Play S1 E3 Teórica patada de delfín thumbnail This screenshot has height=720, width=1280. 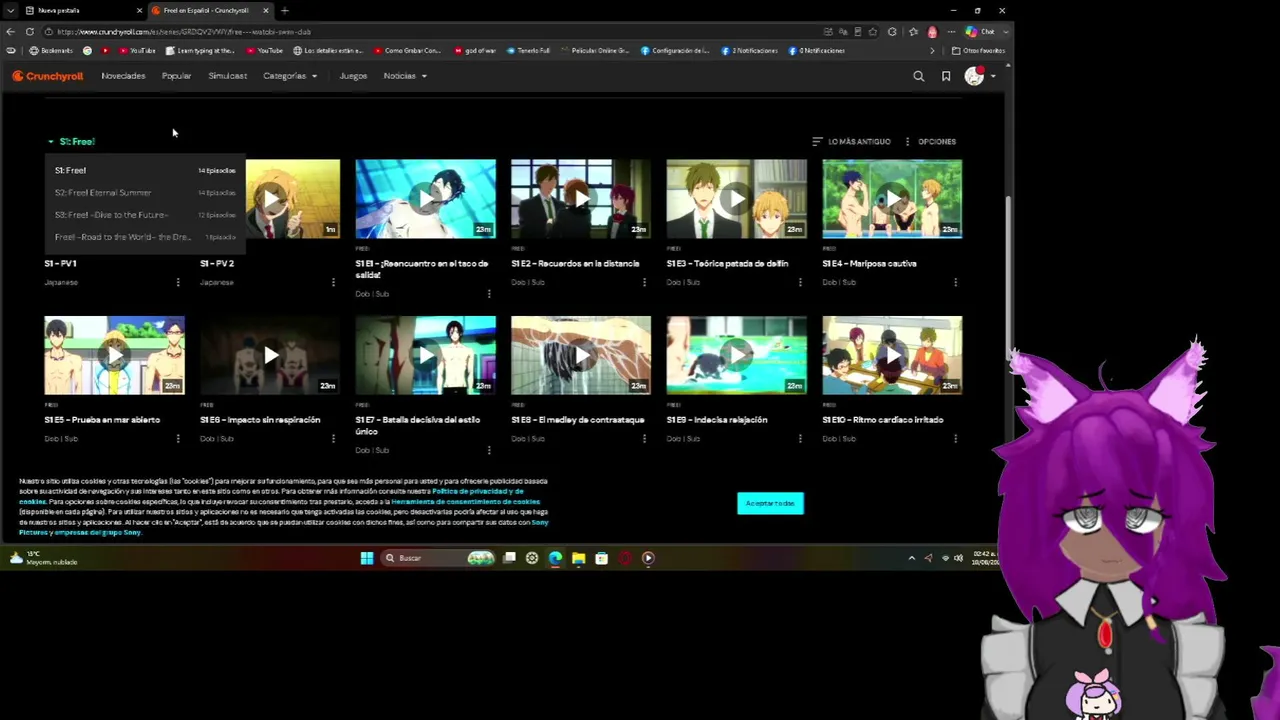(x=737, y=199)
